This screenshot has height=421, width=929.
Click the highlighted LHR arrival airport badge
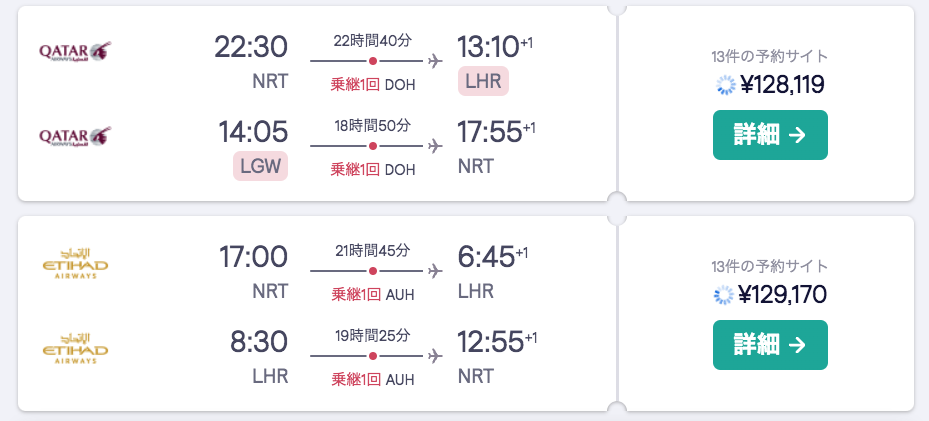pyautogui.click(x=483, y=81)
